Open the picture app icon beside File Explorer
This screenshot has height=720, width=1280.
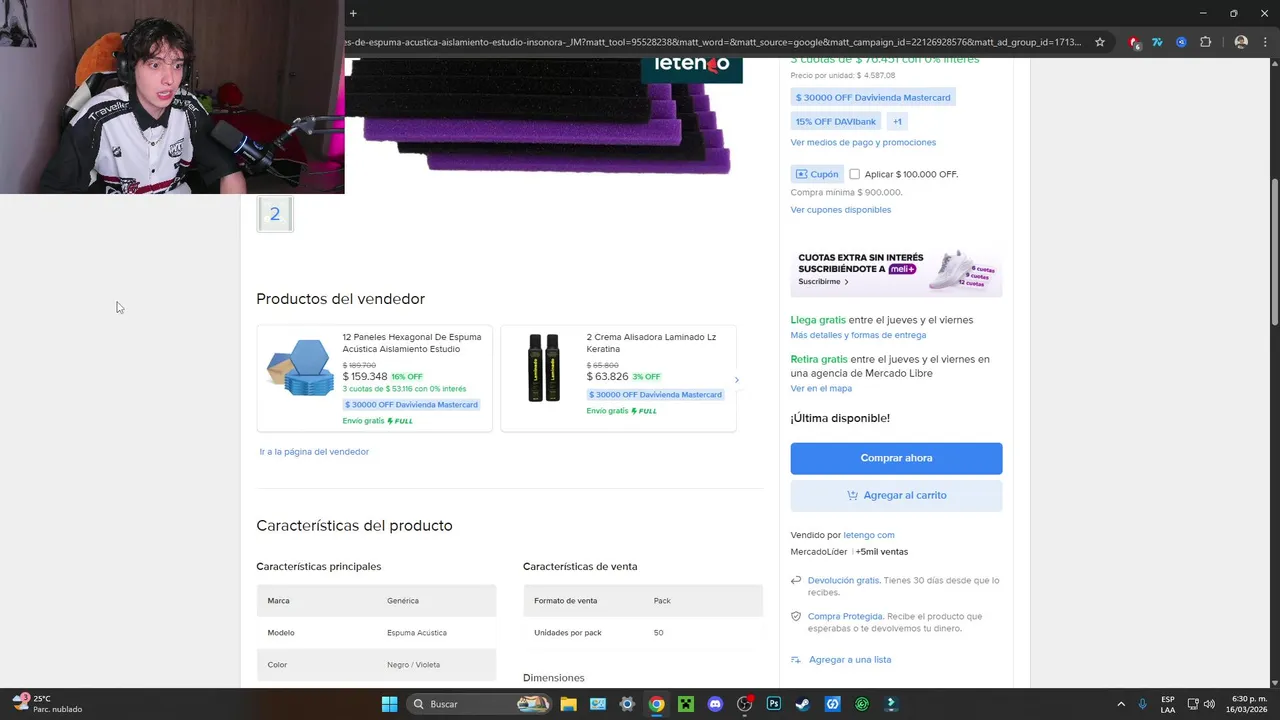tap(597, 704)
